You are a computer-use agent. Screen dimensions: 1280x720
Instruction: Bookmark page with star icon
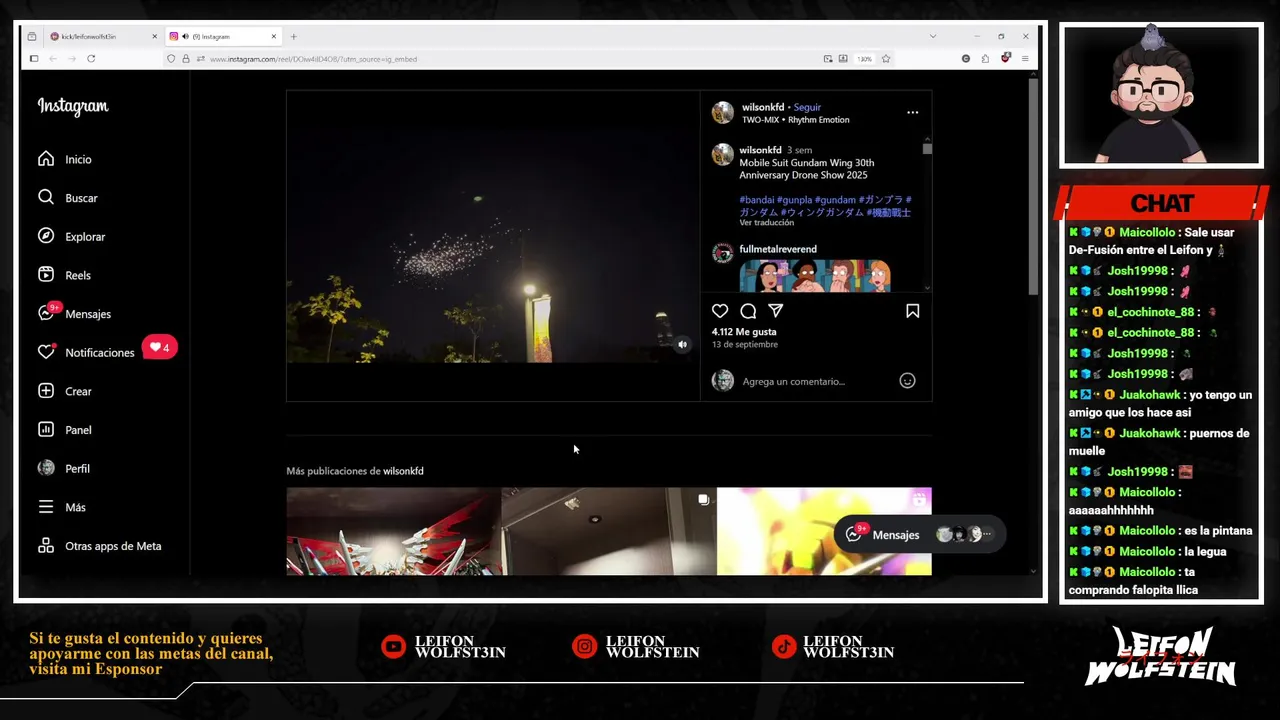886,59
